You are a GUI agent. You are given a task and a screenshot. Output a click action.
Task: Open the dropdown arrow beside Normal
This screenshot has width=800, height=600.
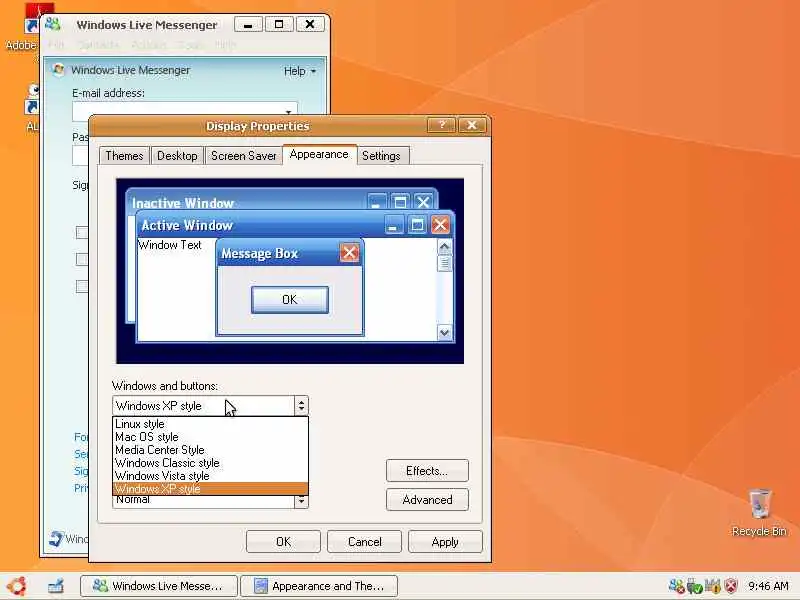(x=301, y=502)
